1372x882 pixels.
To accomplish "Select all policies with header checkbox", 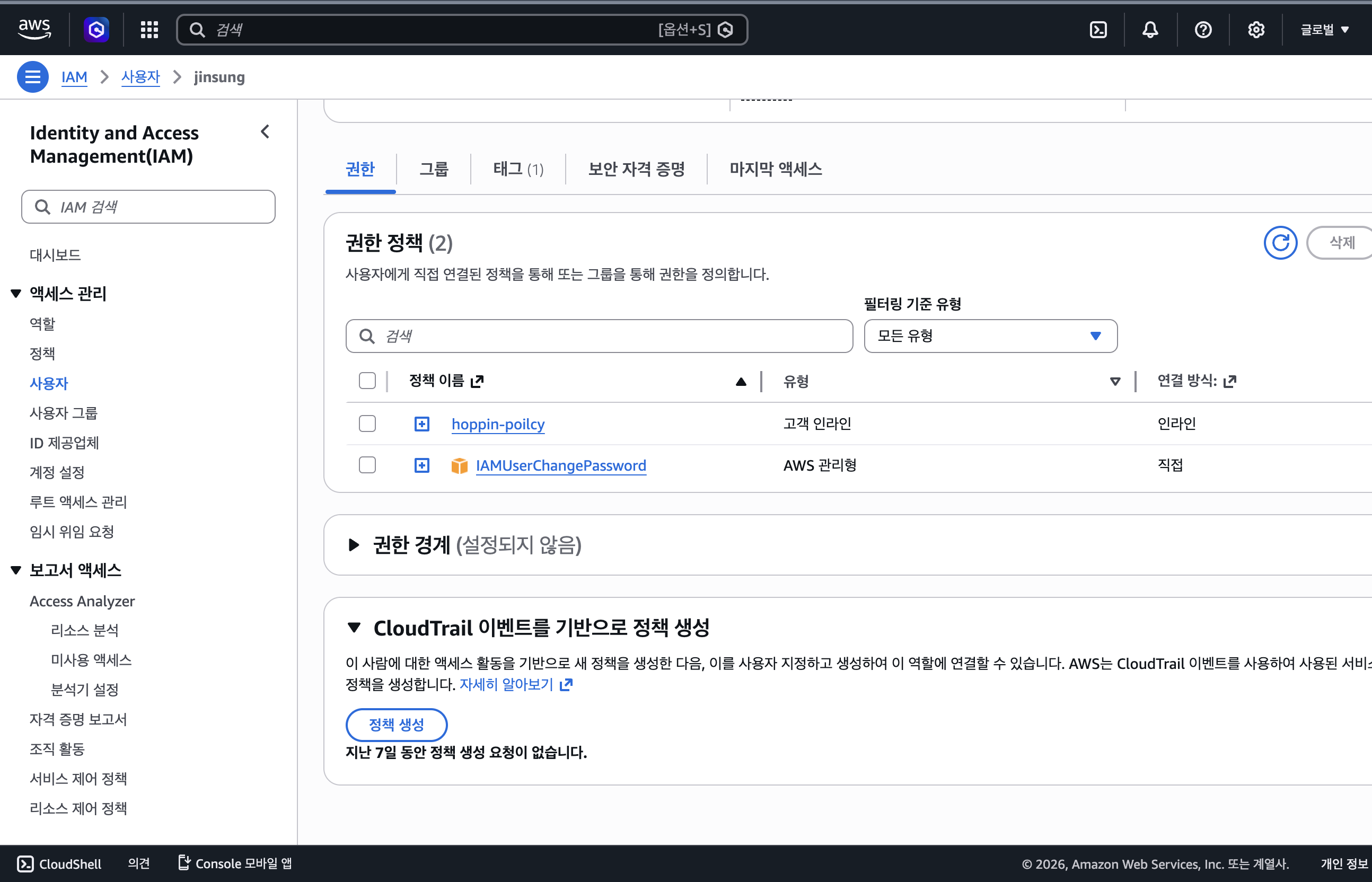I will tap(367, 381).
